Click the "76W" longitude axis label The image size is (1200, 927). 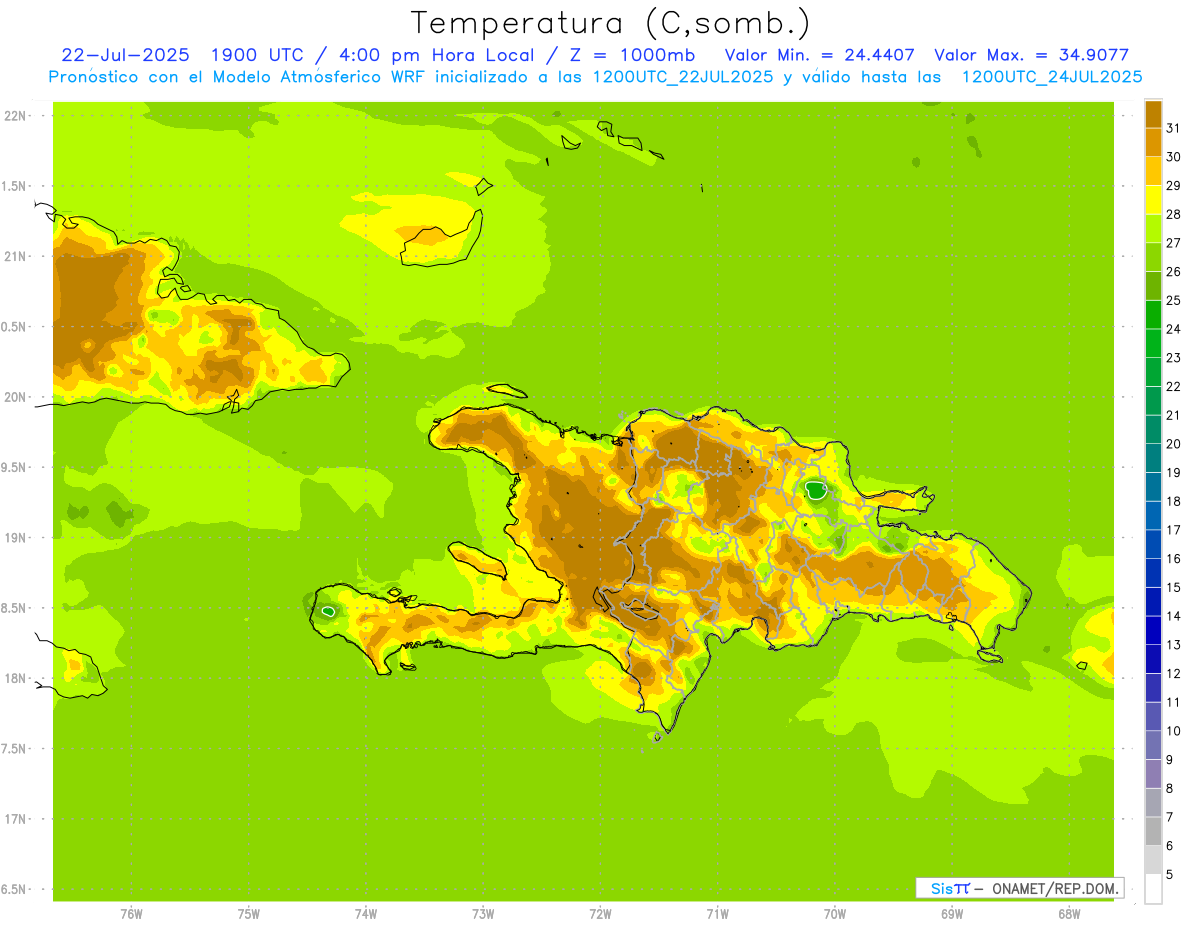pyautogui.click(x=131, y=914)
